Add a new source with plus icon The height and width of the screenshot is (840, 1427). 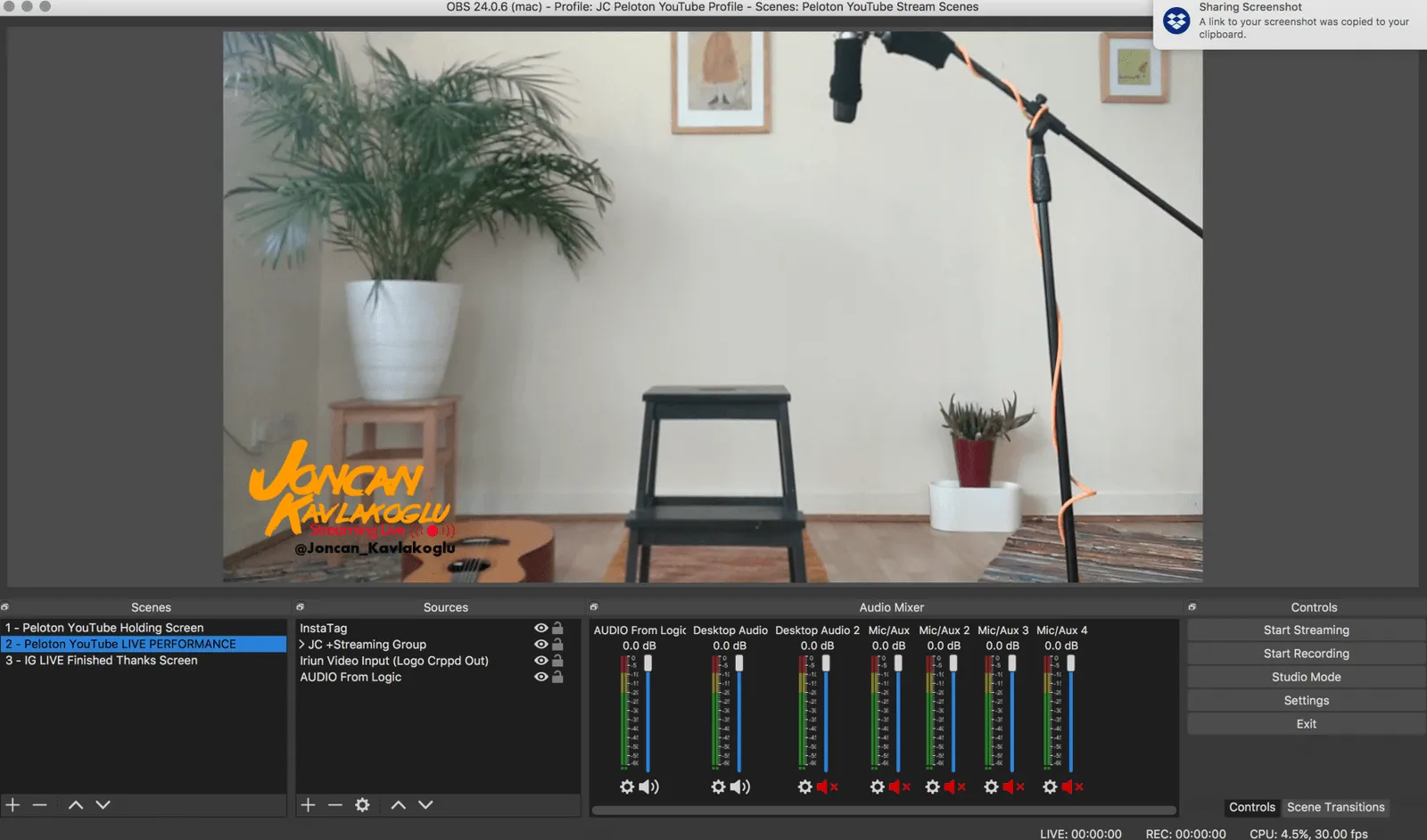308,804
